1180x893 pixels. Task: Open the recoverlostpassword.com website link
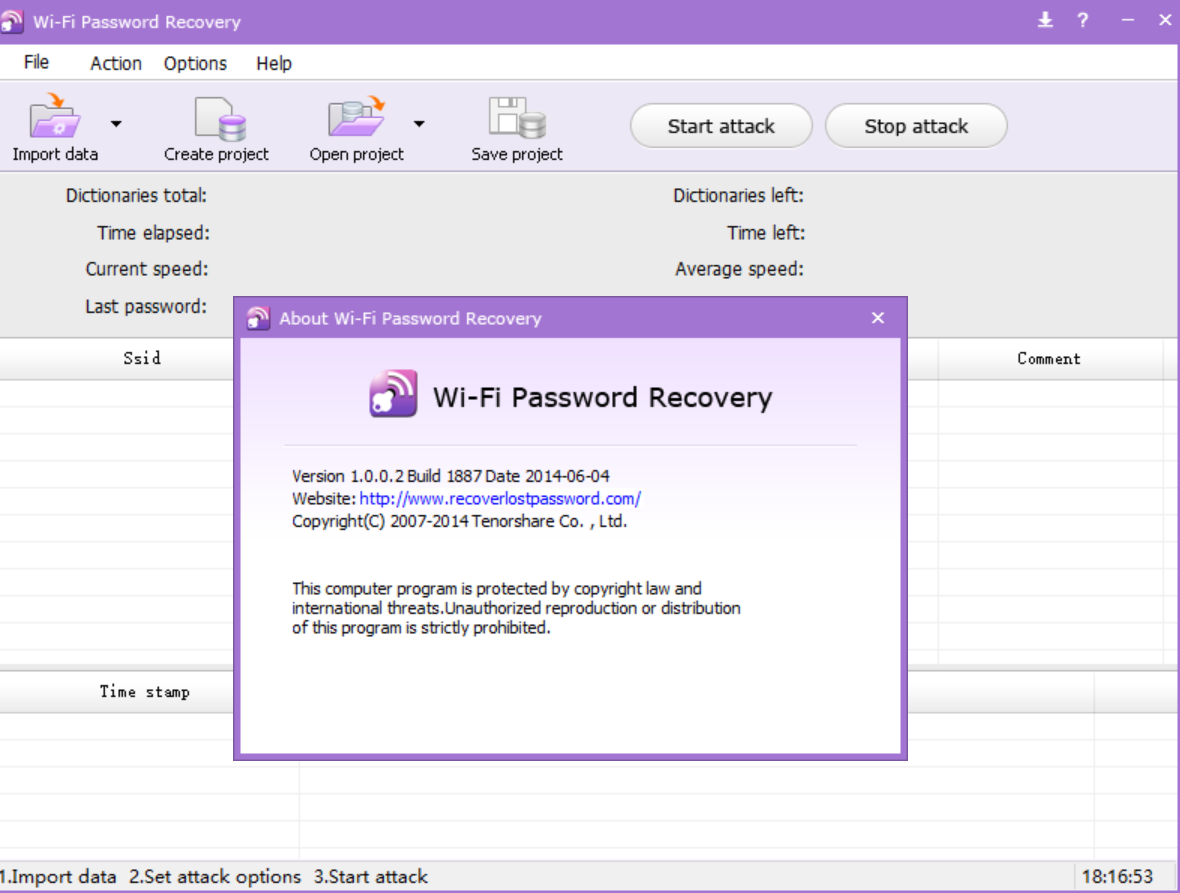(500, 499)
